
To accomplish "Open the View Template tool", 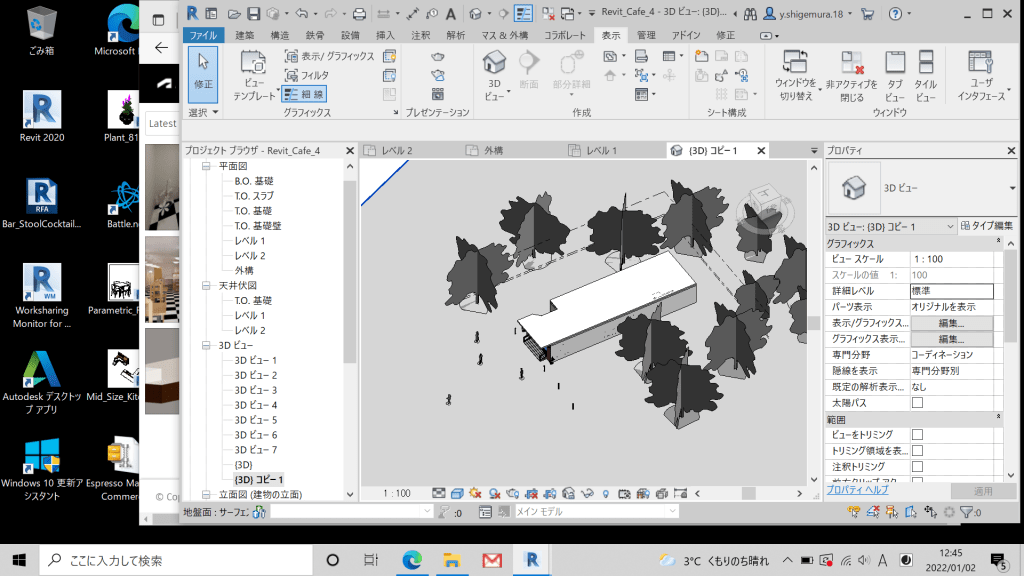I will (254, 74).
